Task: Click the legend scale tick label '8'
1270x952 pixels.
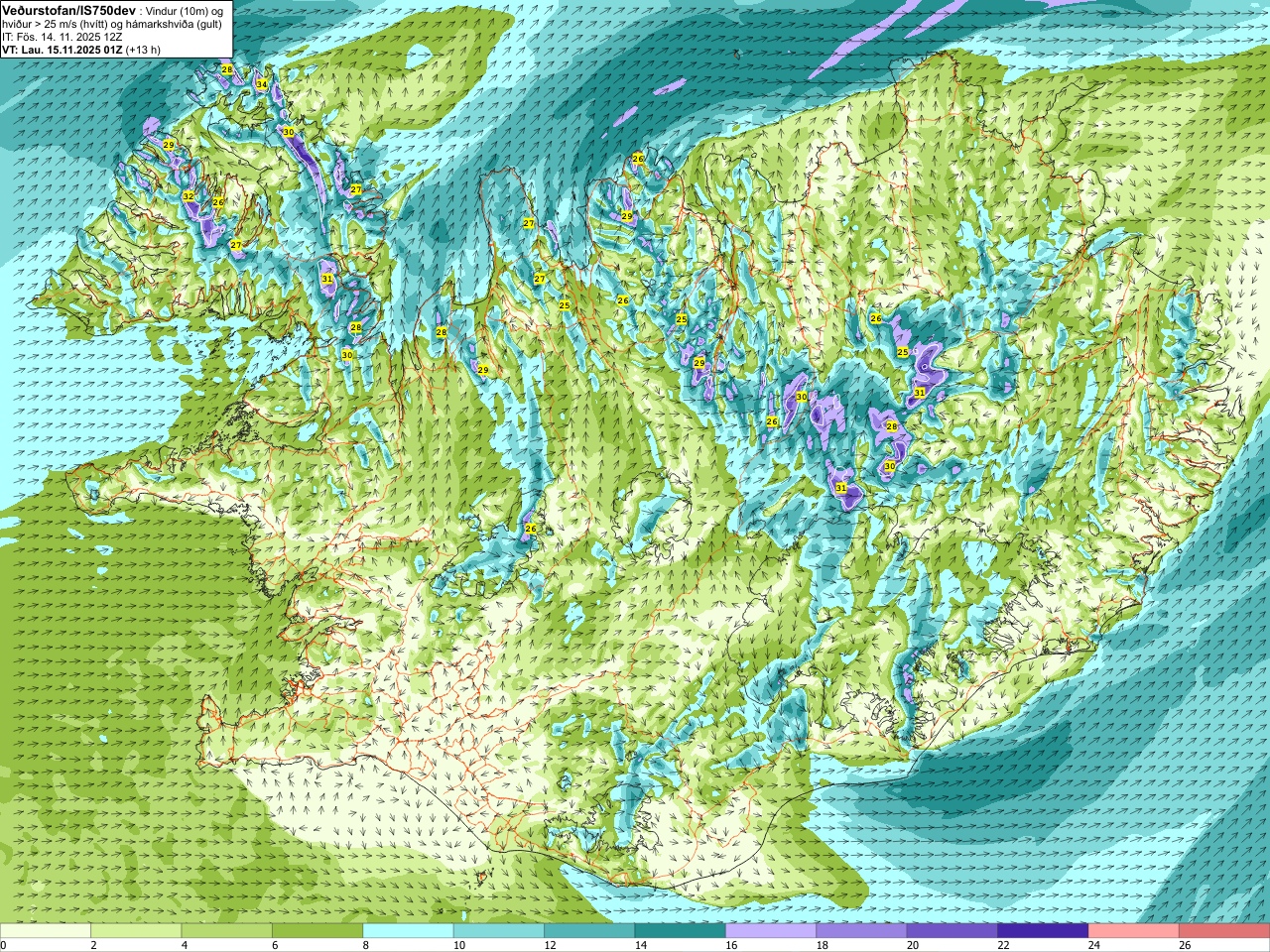Action: (x=366, y=945)
